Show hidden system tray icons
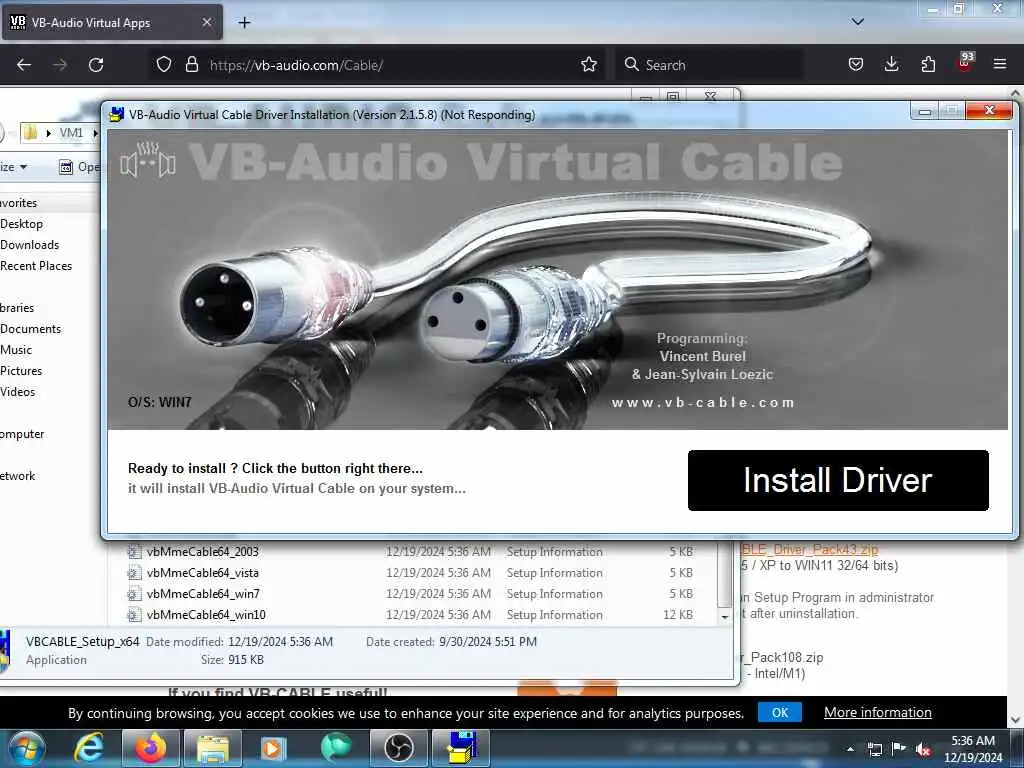 click(x=850, y=749)
